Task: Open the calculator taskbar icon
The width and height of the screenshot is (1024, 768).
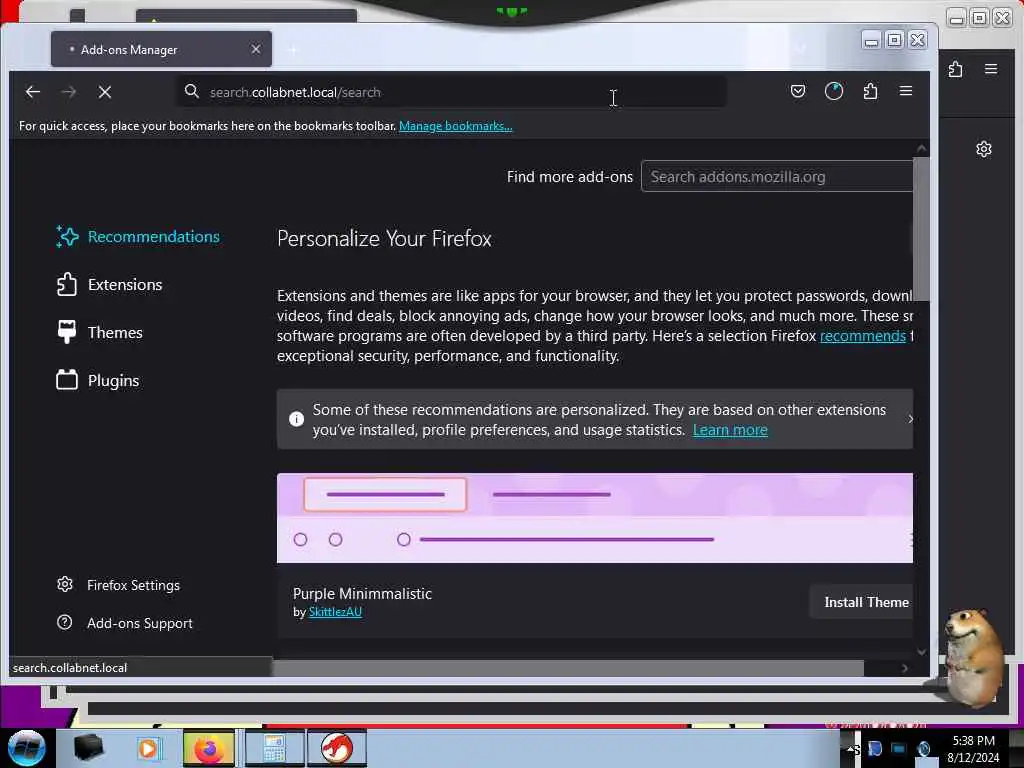Action: coord(274,749)
